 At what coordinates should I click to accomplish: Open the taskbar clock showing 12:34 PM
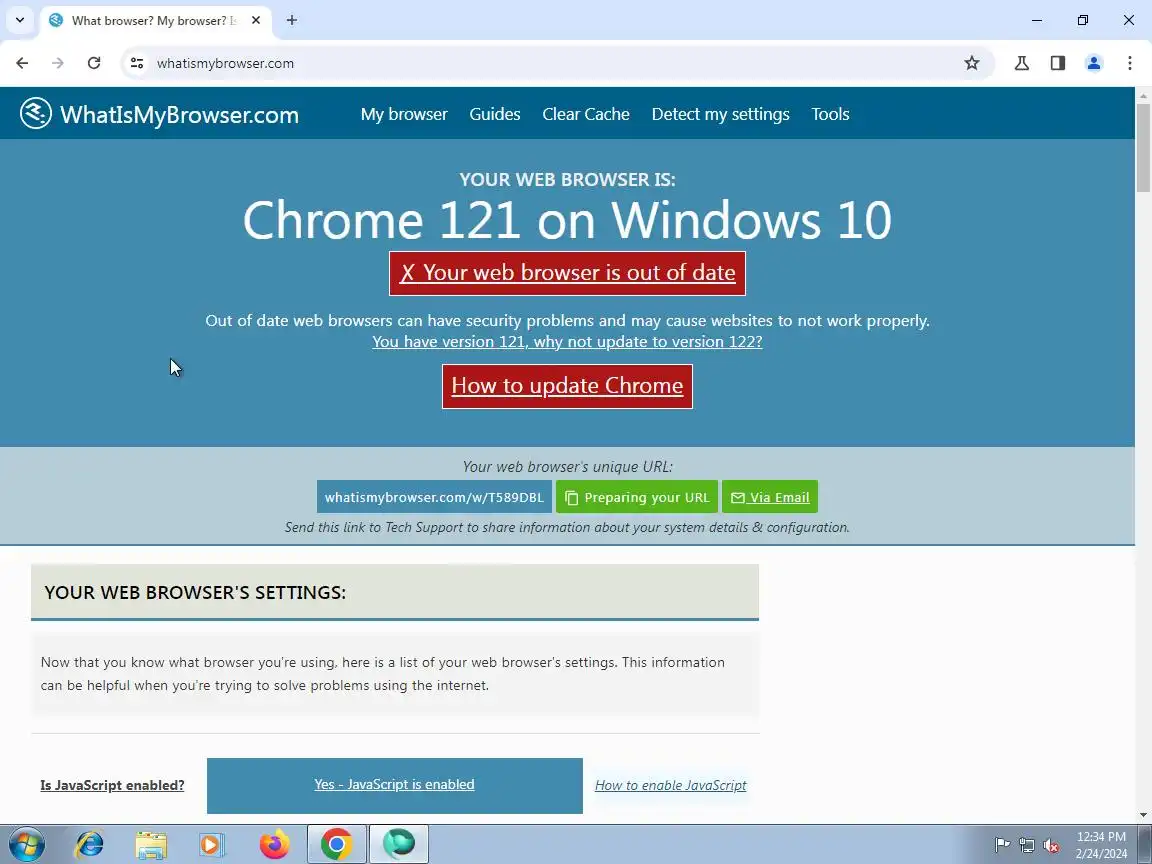pyautogui.click(x=1101, y=845)
